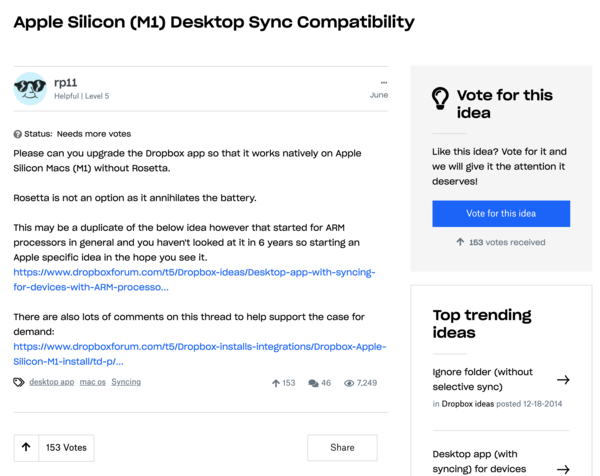Screen dimensions: 600x476
Task: Click the 153 Votes count label
Action: pyautogui.click(x=67, y=448)
